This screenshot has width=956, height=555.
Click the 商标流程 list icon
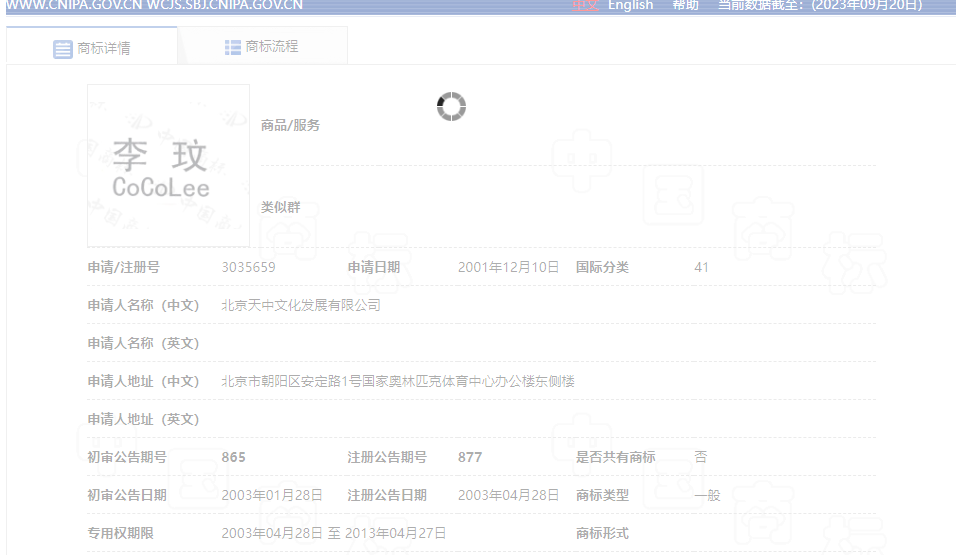point(232,48)
